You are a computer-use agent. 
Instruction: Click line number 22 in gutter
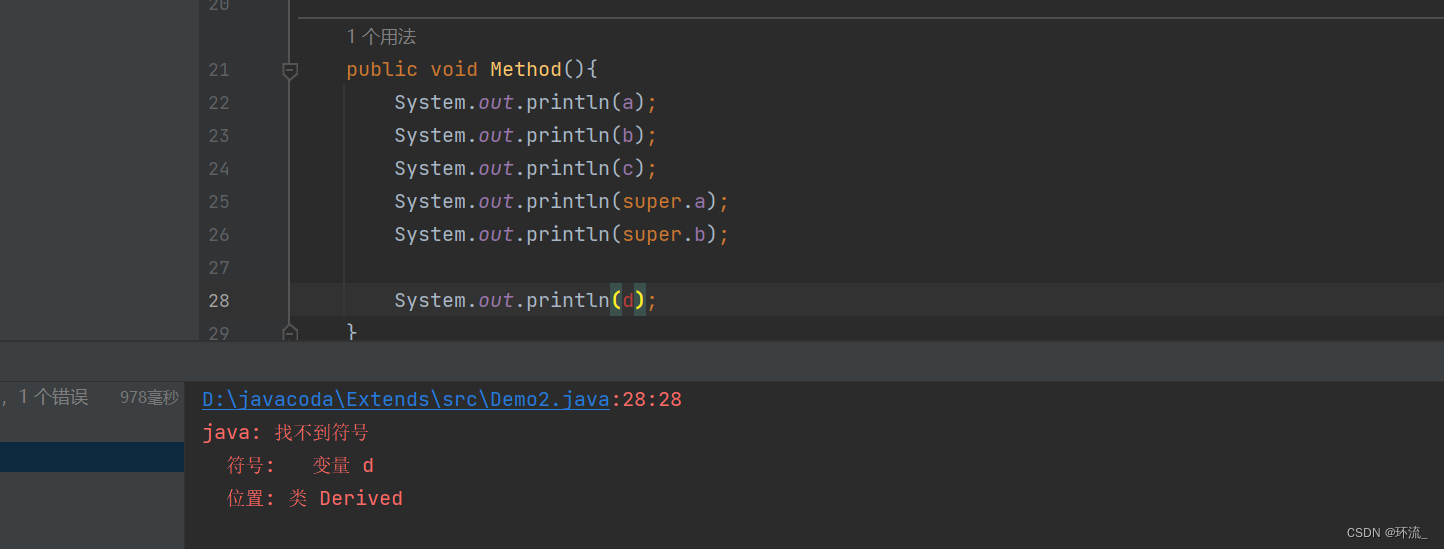[x=218, y=102]
